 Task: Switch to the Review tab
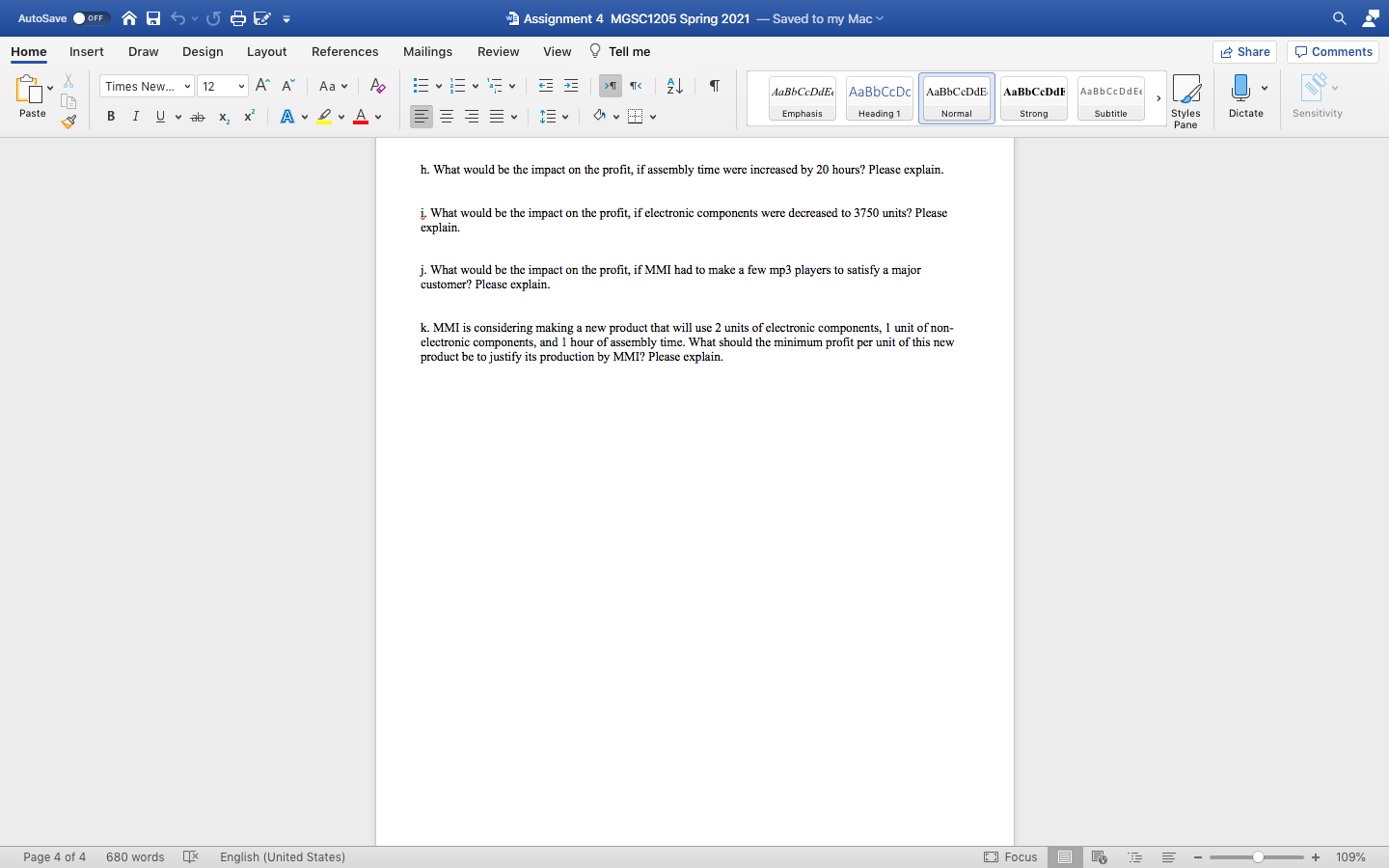click(x=499, y=52)
